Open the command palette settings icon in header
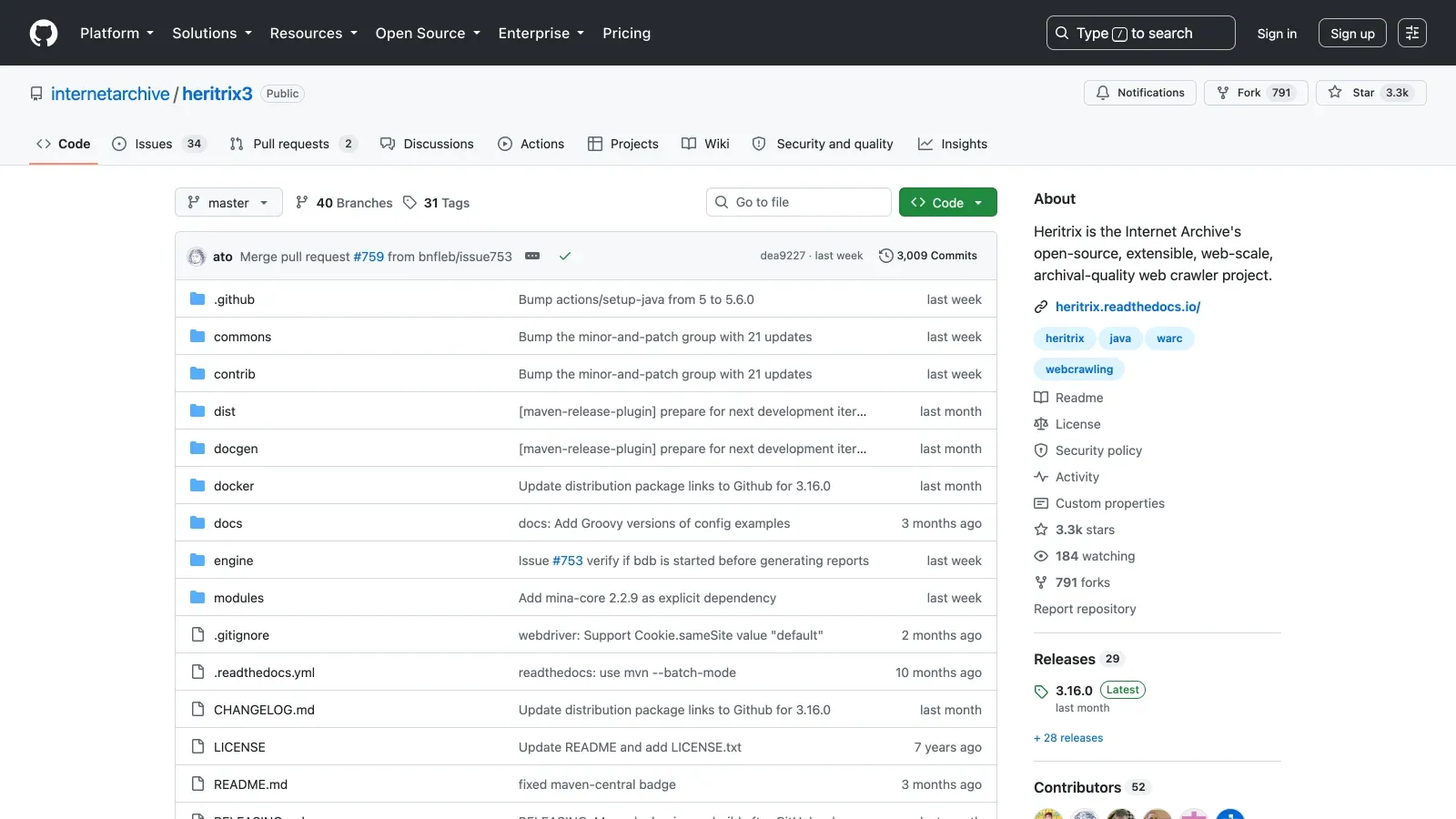 click(x=1412, y=33)
